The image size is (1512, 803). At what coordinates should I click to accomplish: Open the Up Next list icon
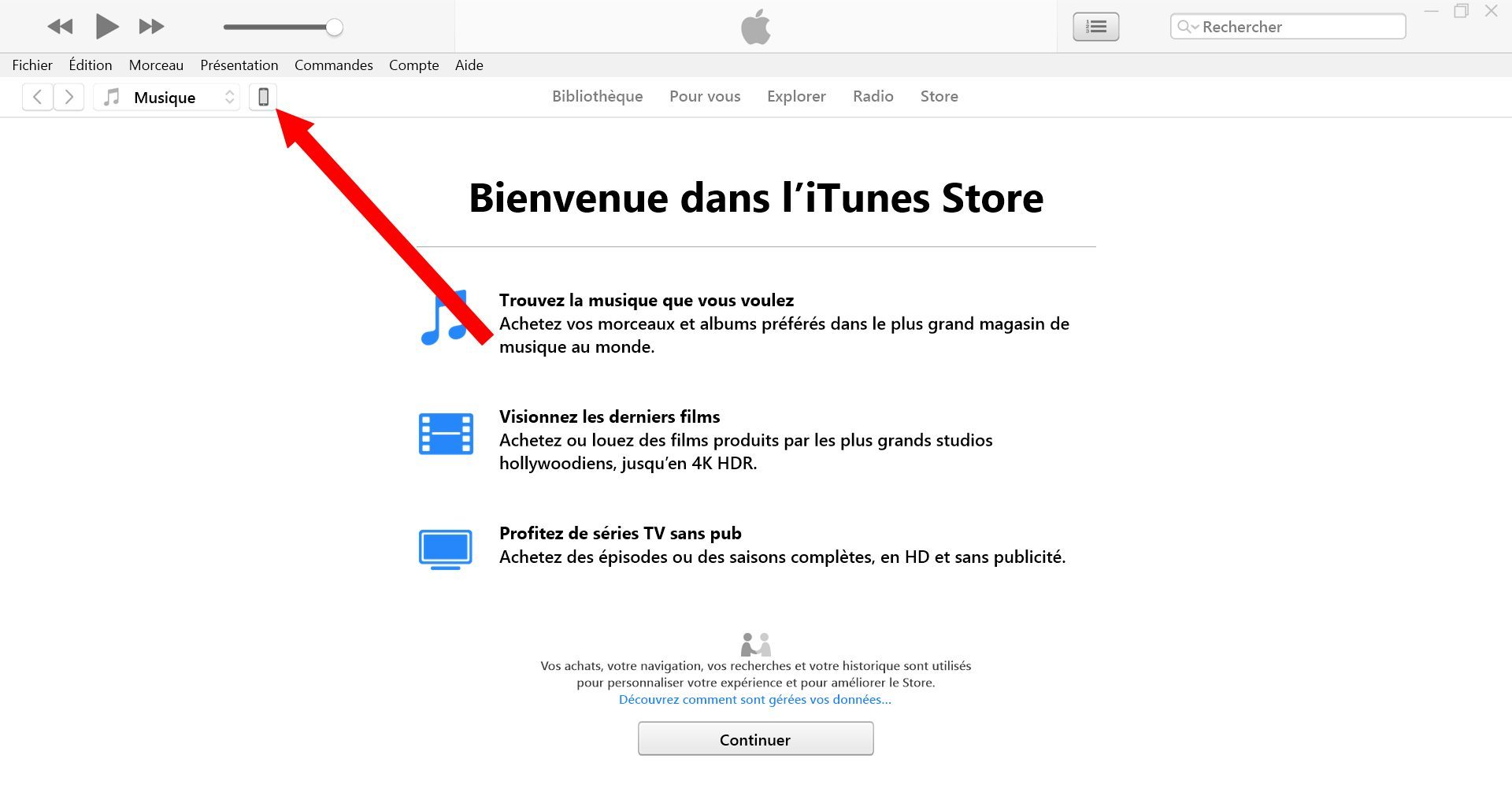[1095, 27]
